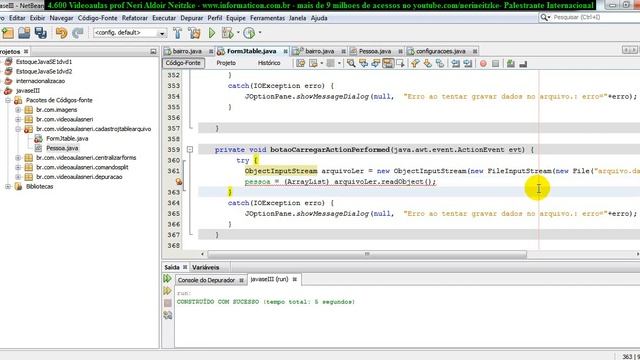Click the Shift Line Left icon
Image resolution: width=640 pixels, height=360 pixels.
coord(456,63)
